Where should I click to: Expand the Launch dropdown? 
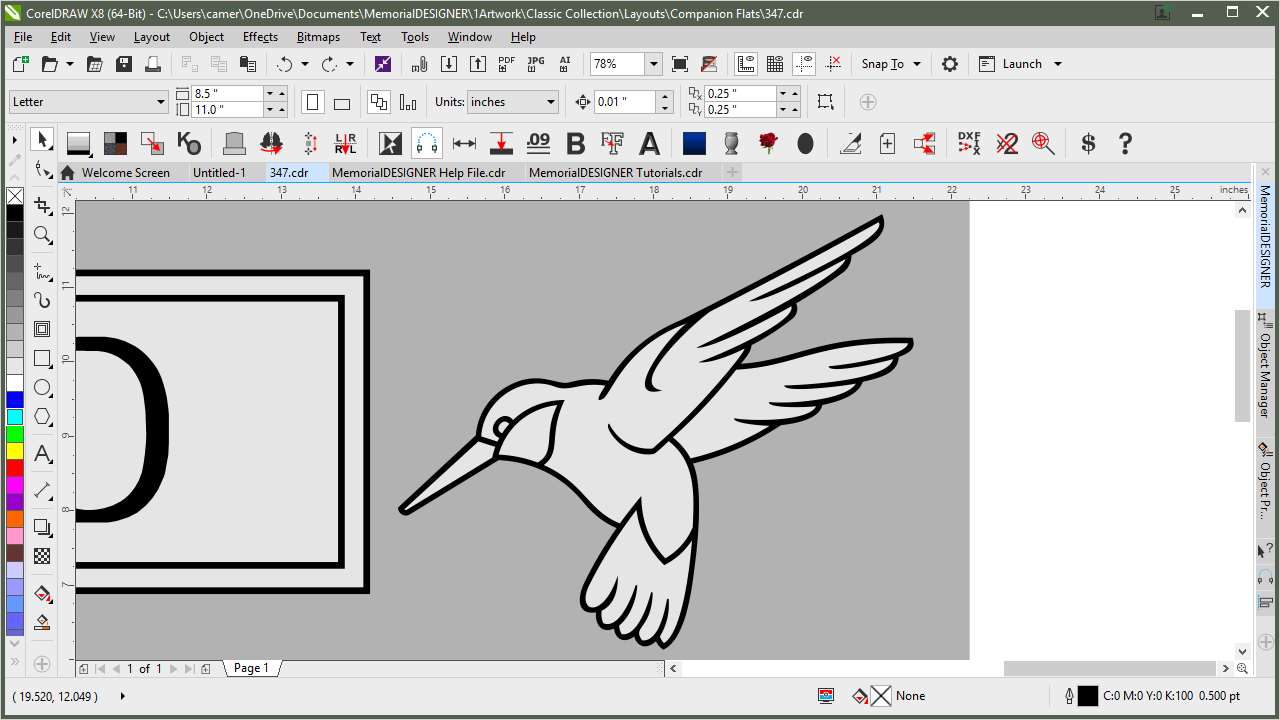[x=1058, y=64]
